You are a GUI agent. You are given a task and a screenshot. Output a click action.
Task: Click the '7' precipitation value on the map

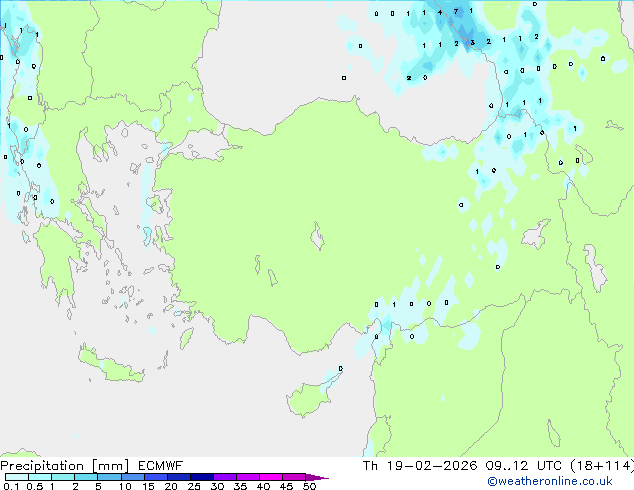pyautogui.click(x=456, y=12)
